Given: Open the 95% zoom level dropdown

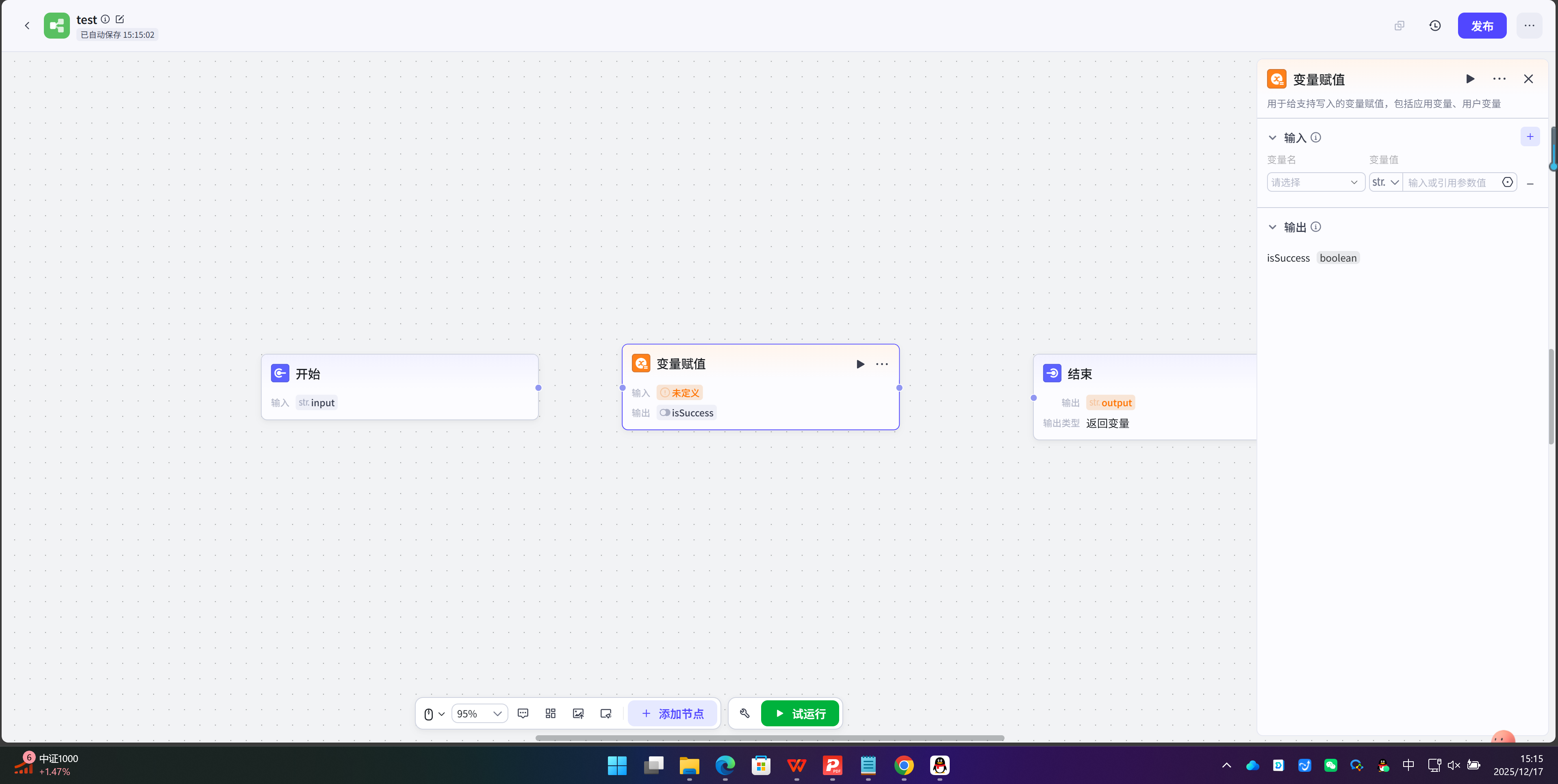Looking at the screenshot, I should point(479,713).
